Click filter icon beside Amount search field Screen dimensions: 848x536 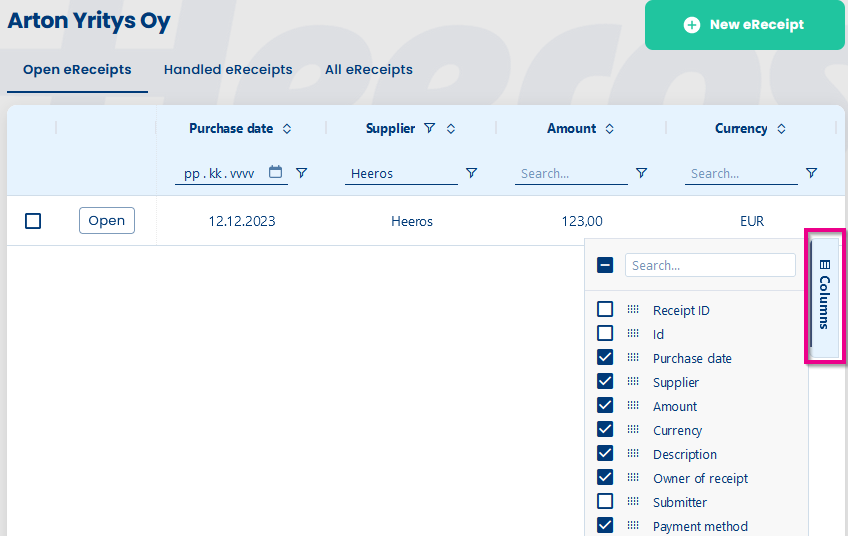pyautogui.click(x=641, y=173)
